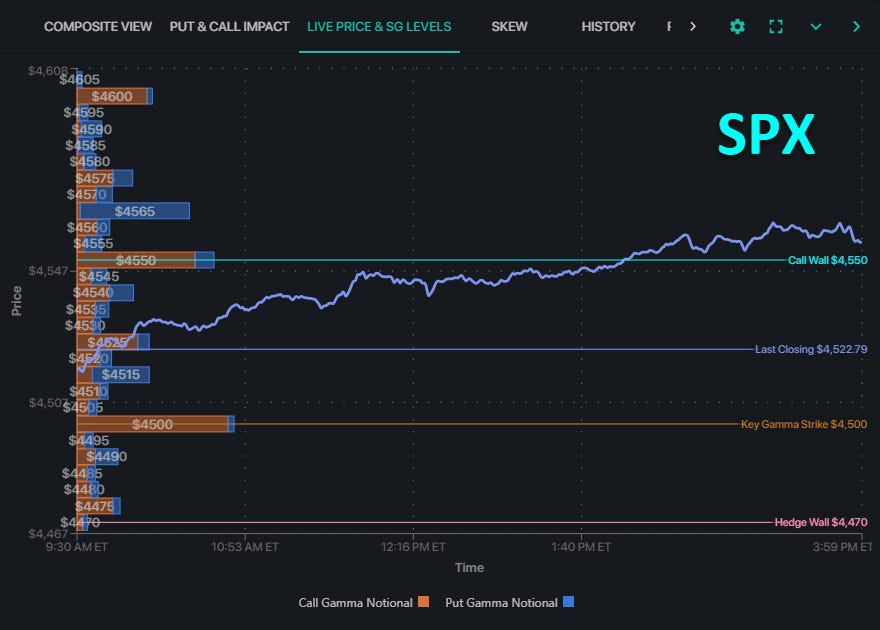
Task: Click the teal right-chevron in the top corner
Action: pyautogui.click(x=856, y=27)
